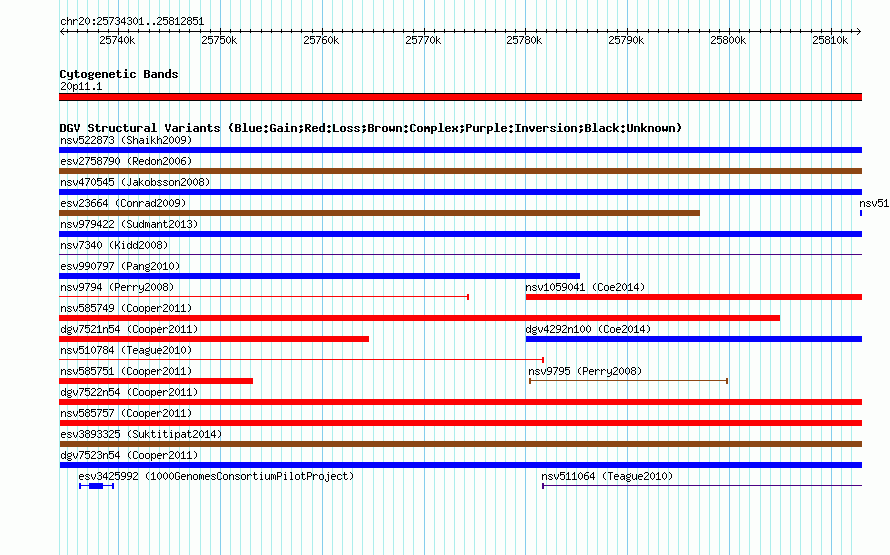Viewport: 890px width, 555px height.
Task: Select the brown bar under esv2758790
Action: pyautogui.click(x=460, y=171)
